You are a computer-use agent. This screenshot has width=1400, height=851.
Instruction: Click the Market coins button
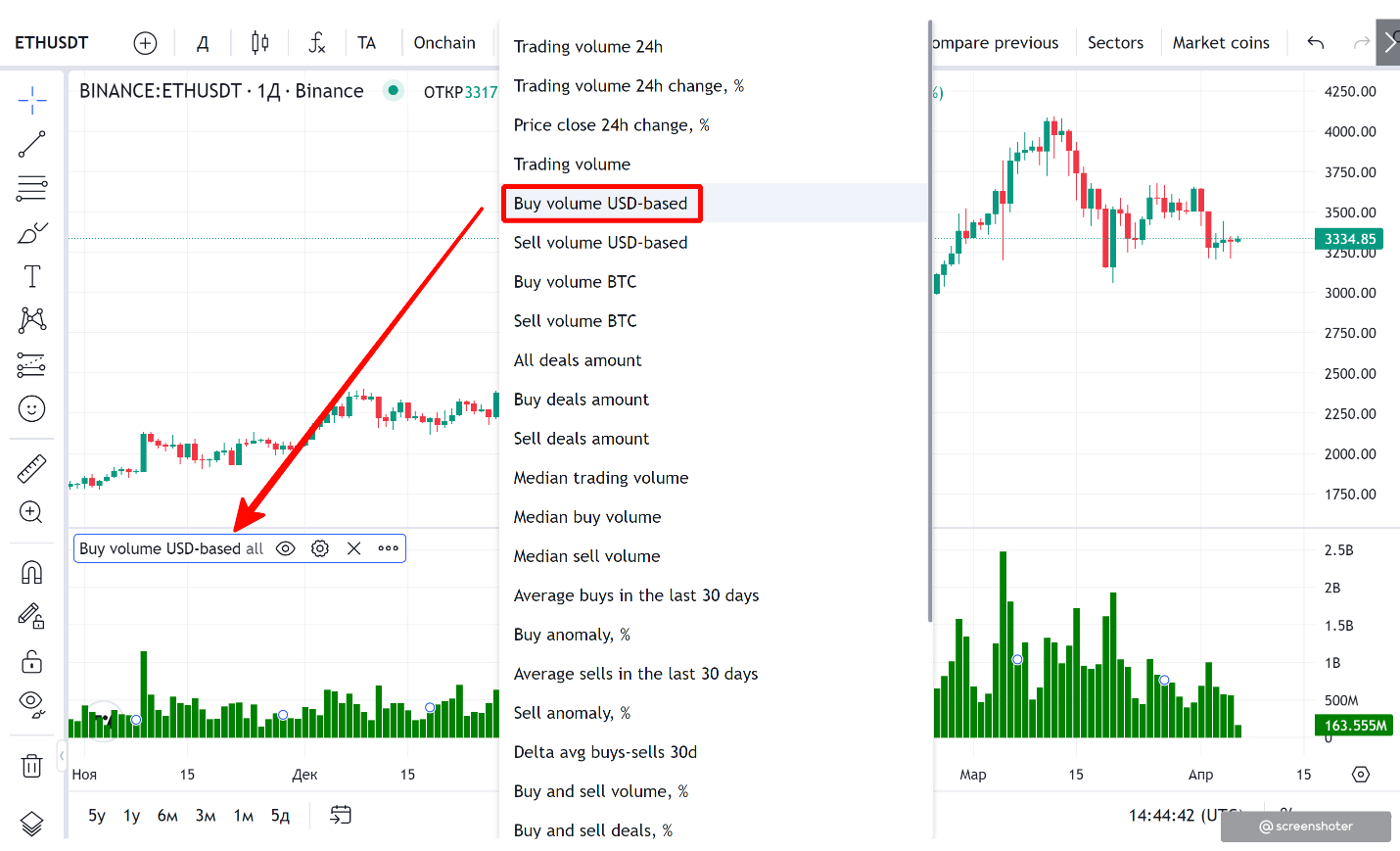click(1220, 43)
